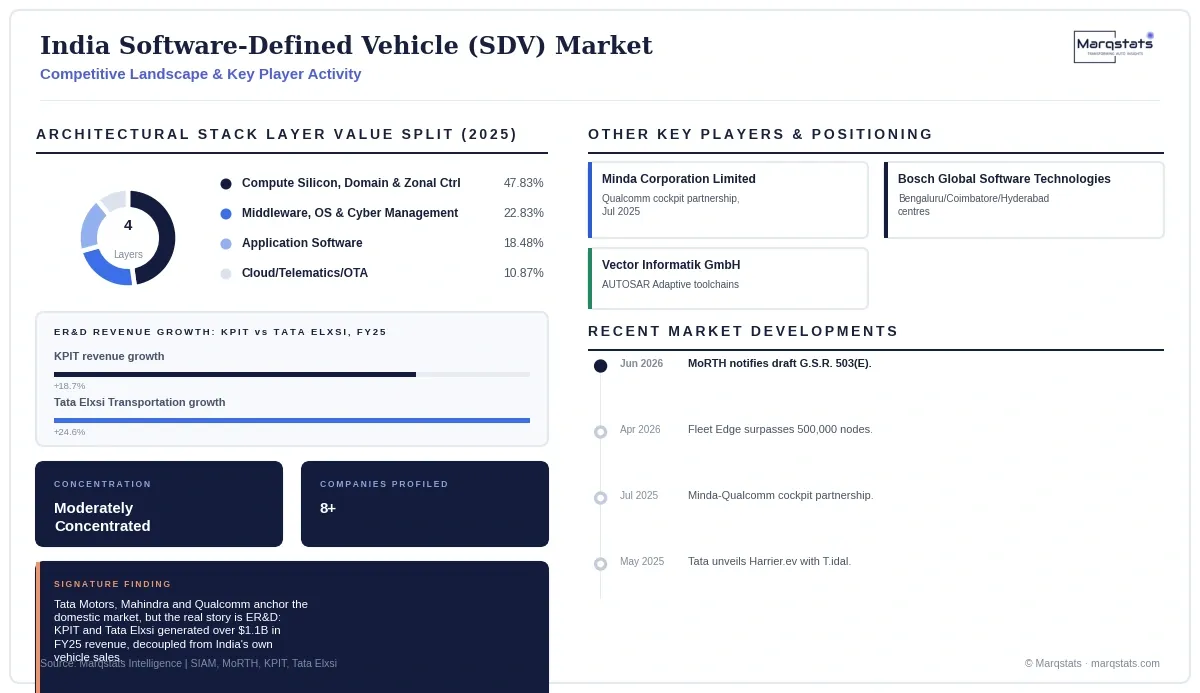This screenshot has width=1200, height=693.
Task: Click the 18.48% value
Action: 524,243
